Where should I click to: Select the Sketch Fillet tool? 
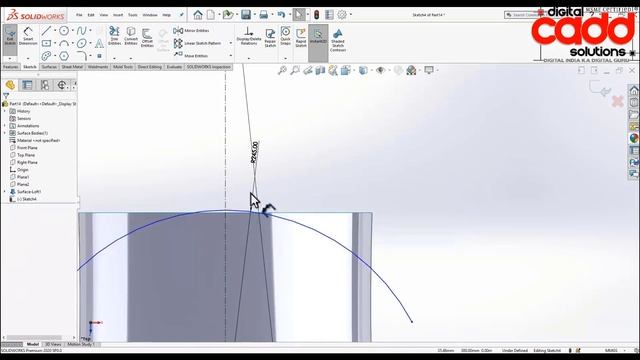coord(82,56)
